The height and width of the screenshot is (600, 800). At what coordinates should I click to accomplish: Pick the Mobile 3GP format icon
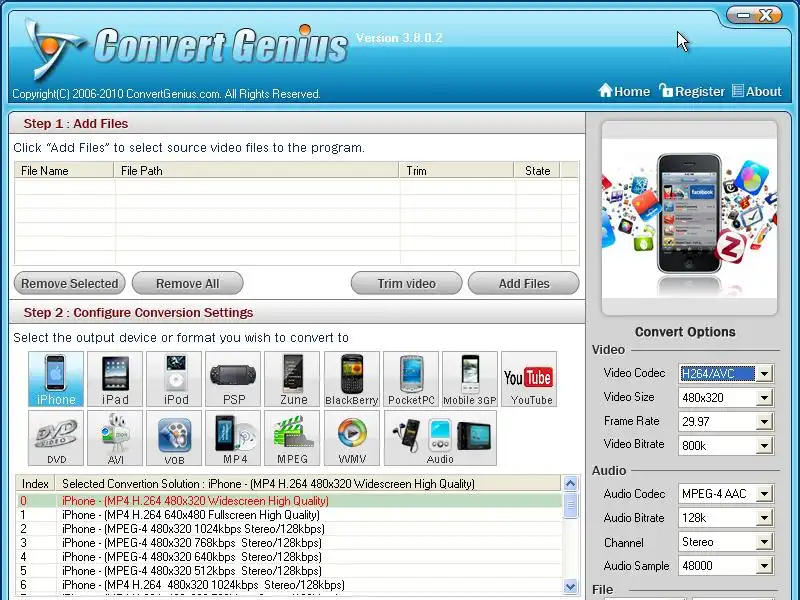(x=470, y=379)
